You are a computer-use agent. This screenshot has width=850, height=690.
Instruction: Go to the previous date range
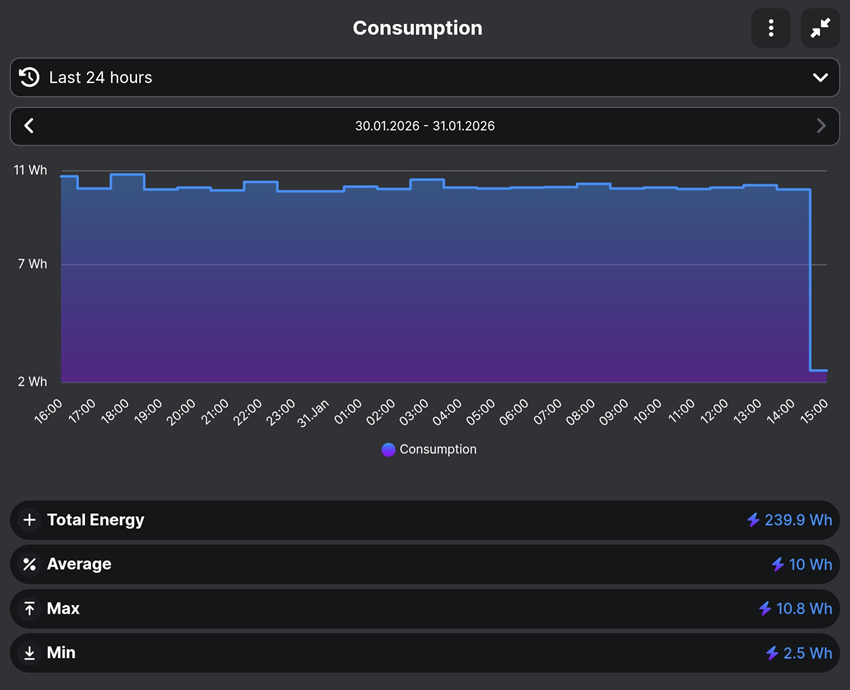point(29,126)
